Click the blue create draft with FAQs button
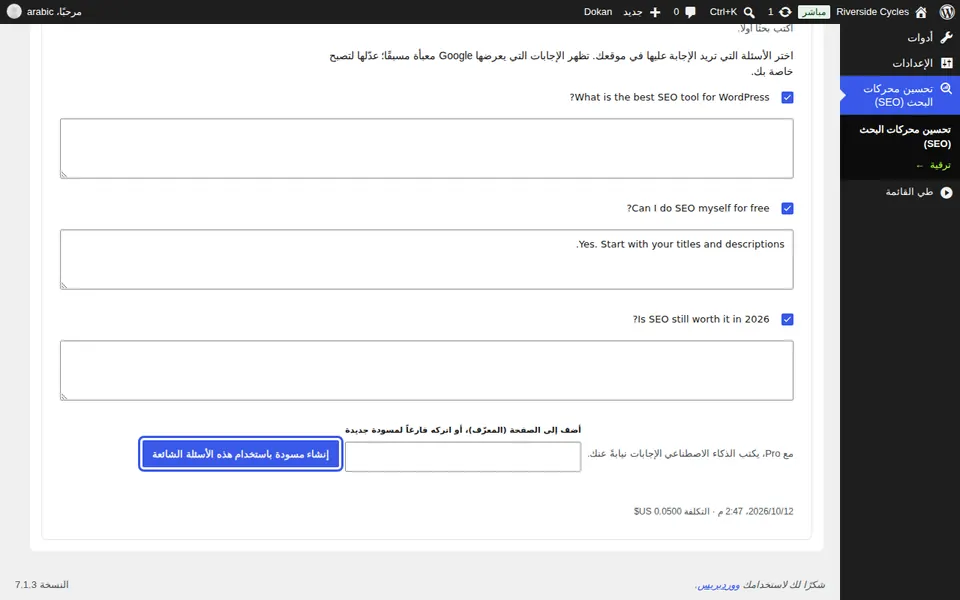Viewport: 960px width, 600px height. point(241,454)
